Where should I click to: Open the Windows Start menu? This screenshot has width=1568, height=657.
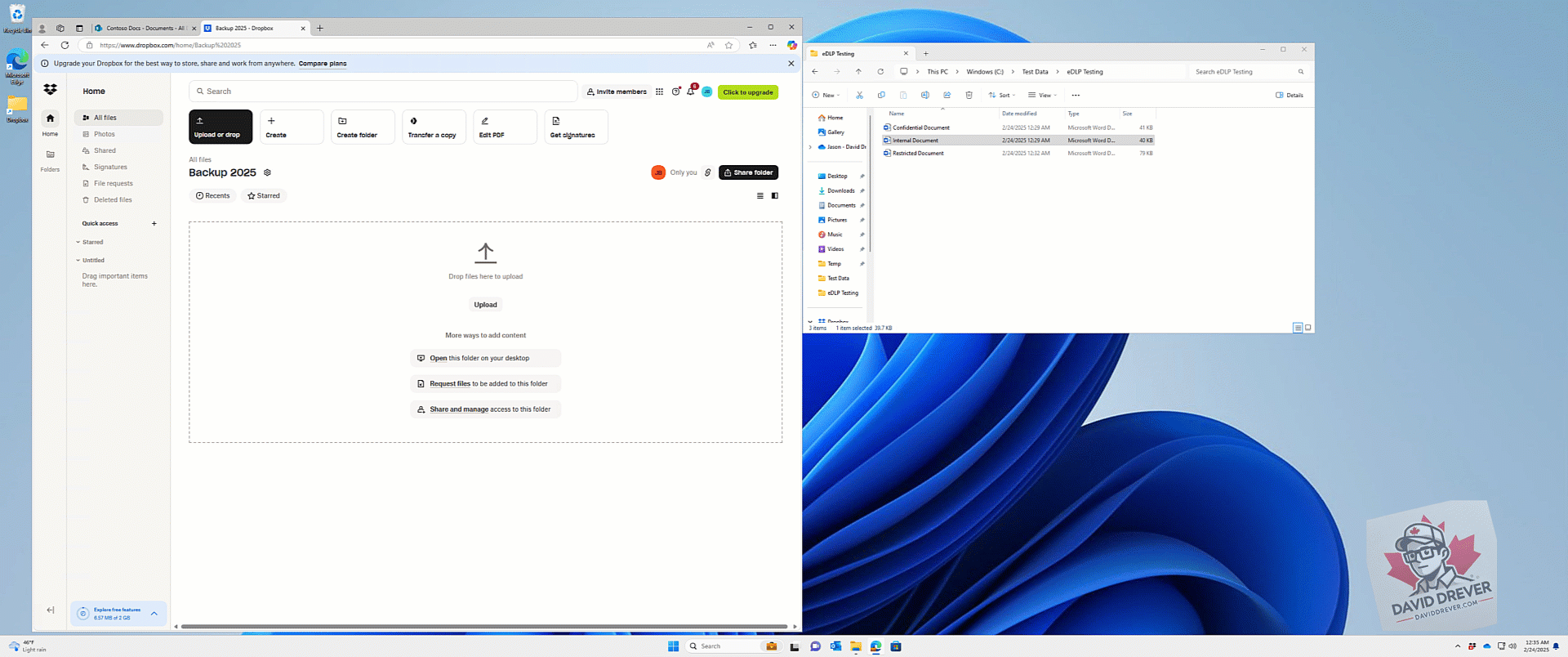pos(673,646)
